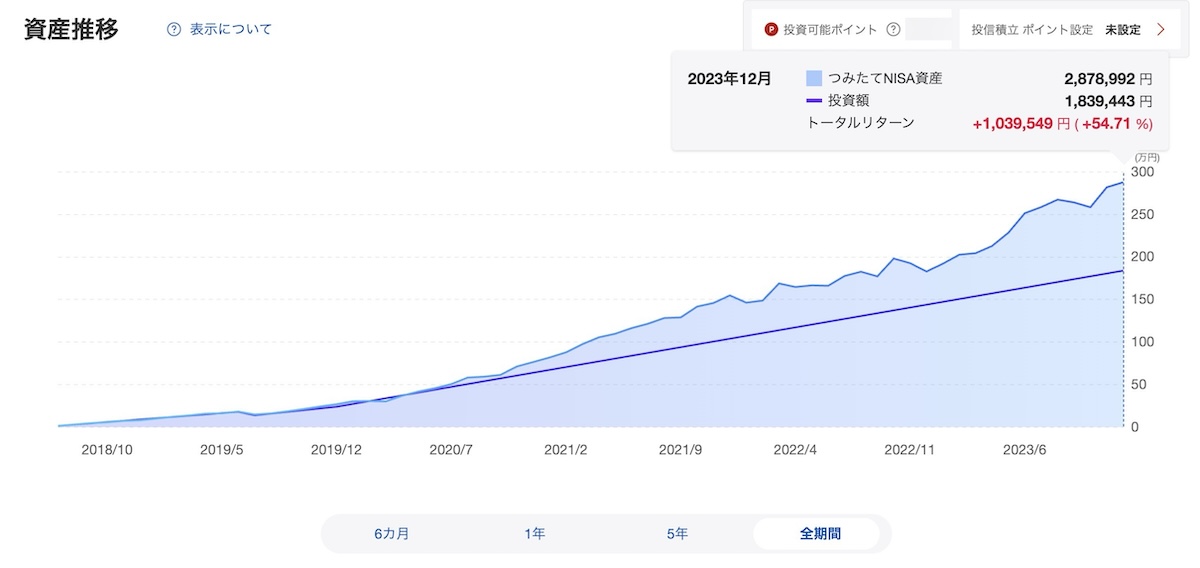Select the 1年 period tab

(x=535, y=534)
